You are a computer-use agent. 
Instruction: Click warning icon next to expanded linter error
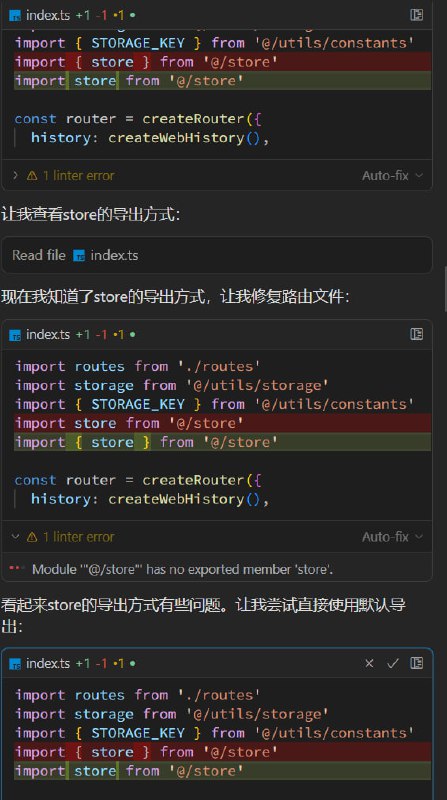coord(32,537)
